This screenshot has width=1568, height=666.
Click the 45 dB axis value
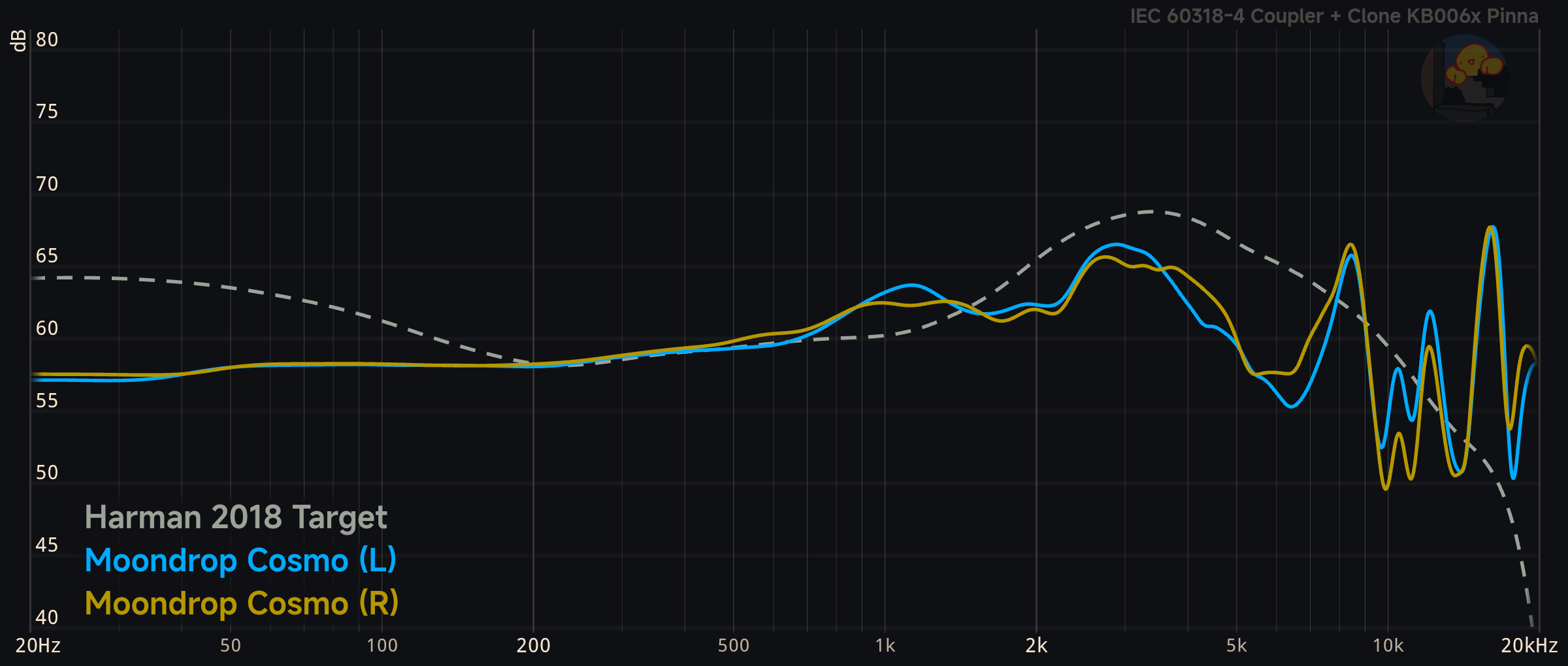click(47, 545)
